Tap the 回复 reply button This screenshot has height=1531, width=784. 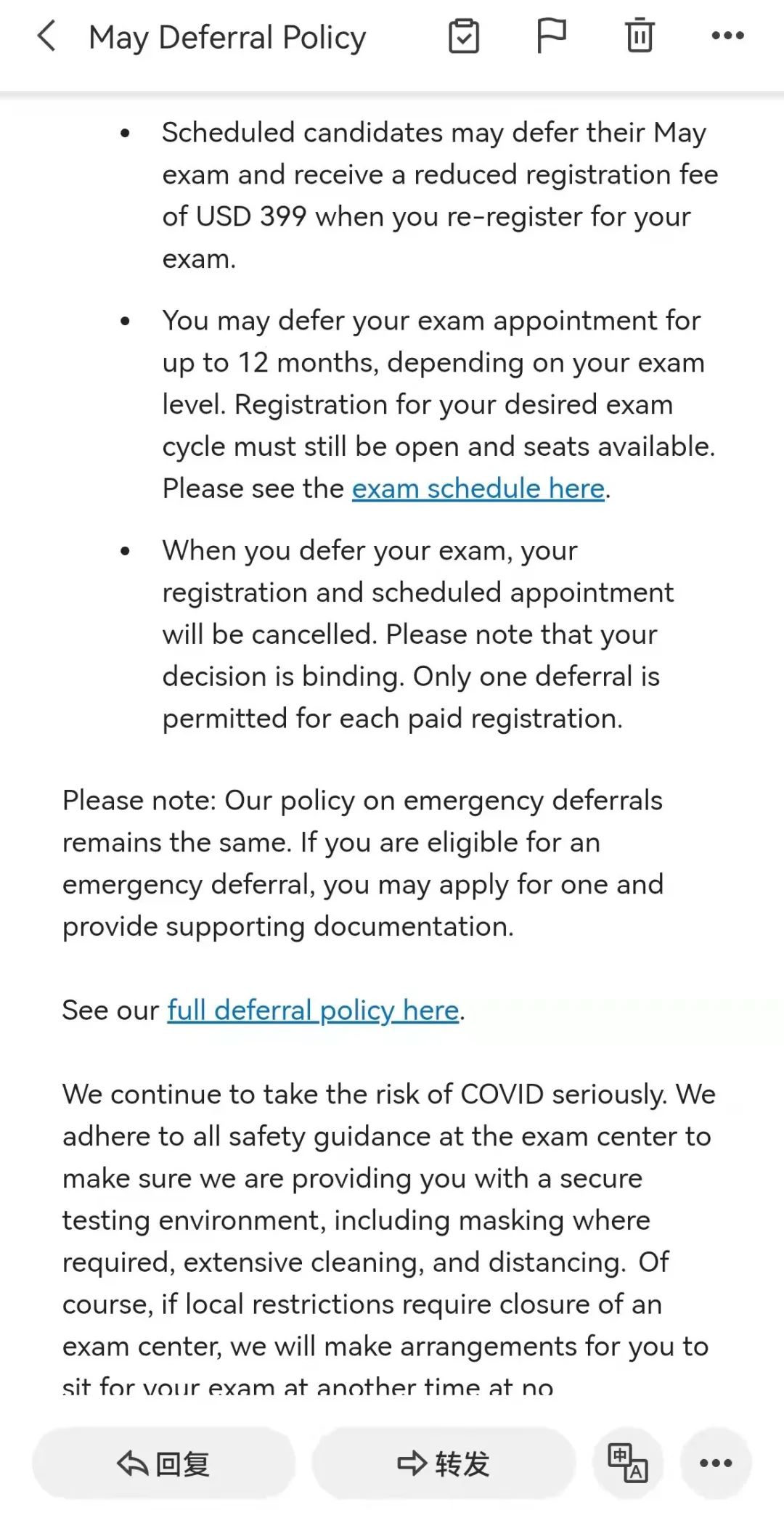click(x=164, y=1464)
